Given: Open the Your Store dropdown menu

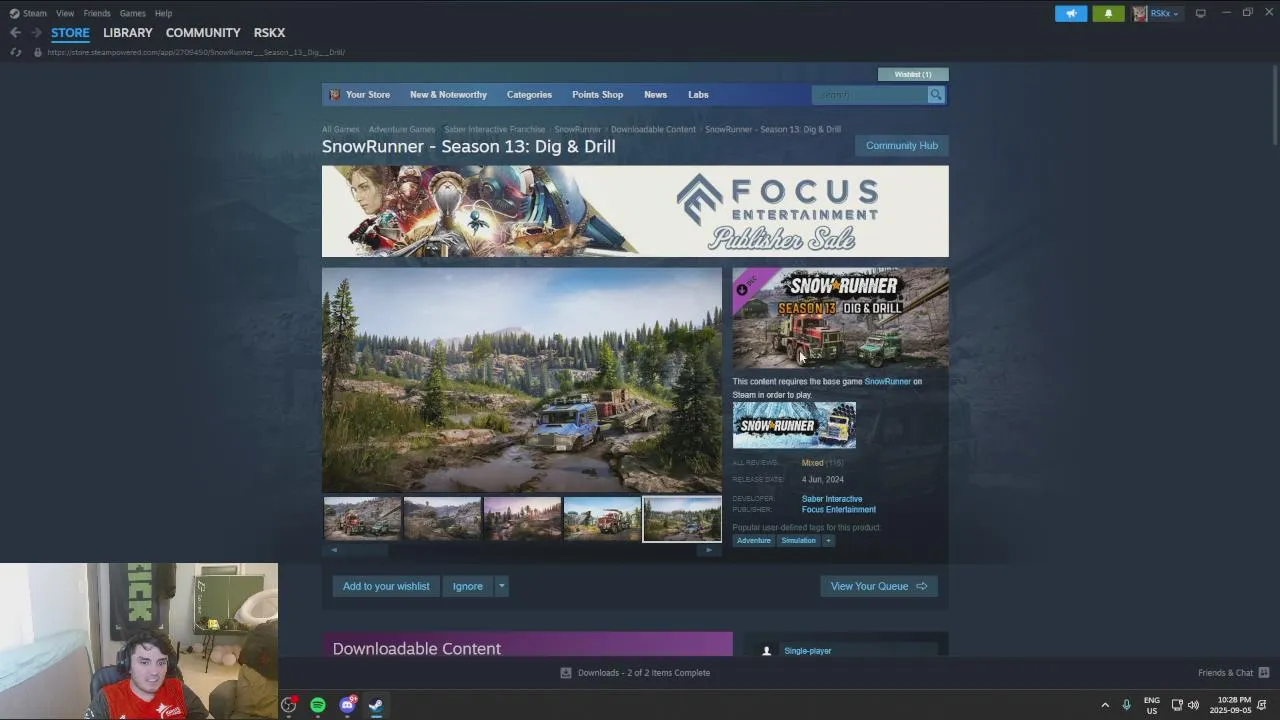Looking at the screenshot, I should [x=368, y=95].
